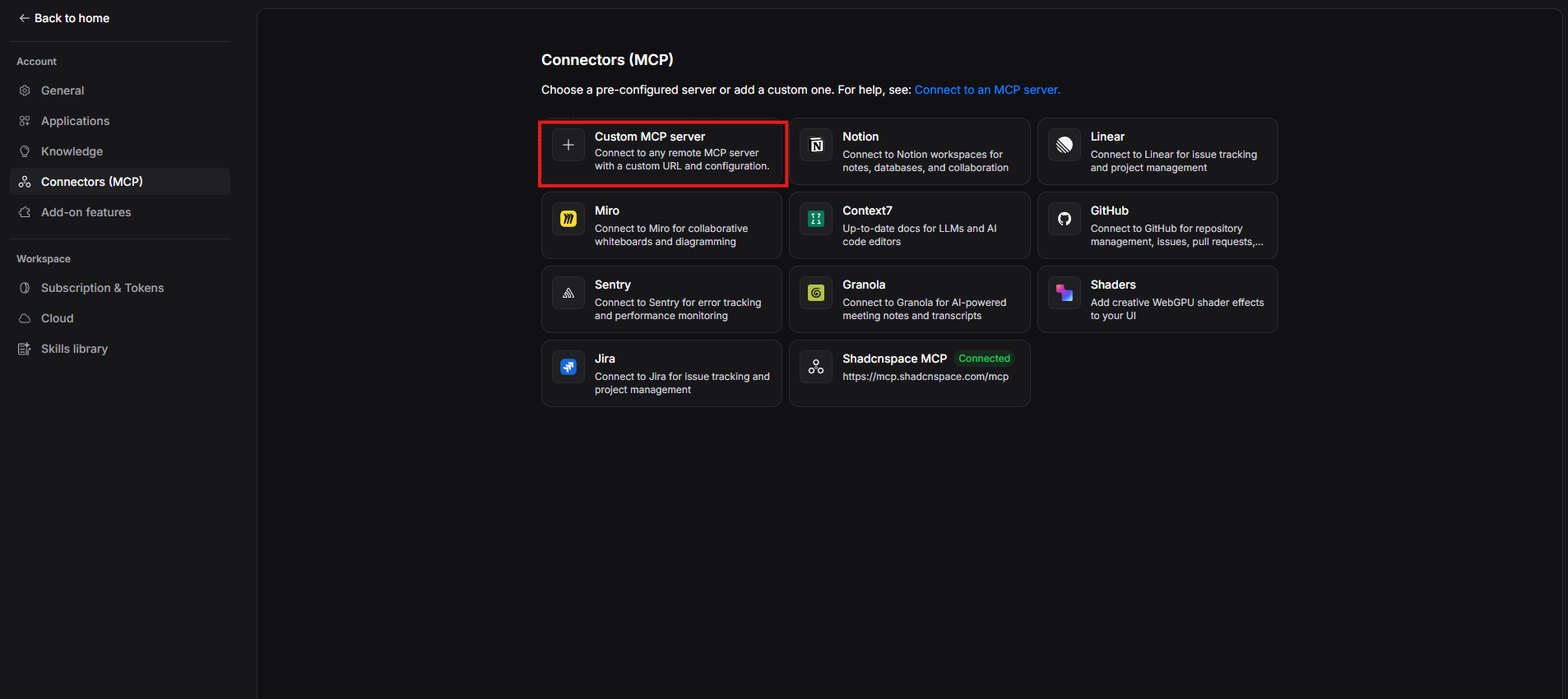This screenshot has width=1568, height=699.
Task: Click the Cloud icon in sidebar
Action: (25, 318)
